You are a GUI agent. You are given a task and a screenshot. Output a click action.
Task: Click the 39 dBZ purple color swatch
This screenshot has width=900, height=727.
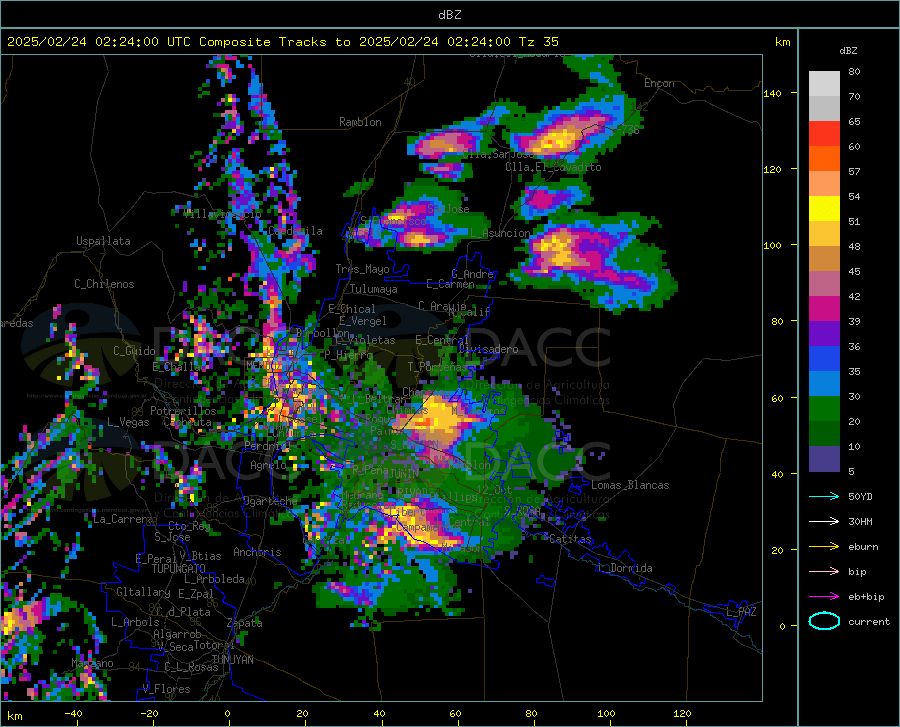pyautogui.click(x=824, y=334)
